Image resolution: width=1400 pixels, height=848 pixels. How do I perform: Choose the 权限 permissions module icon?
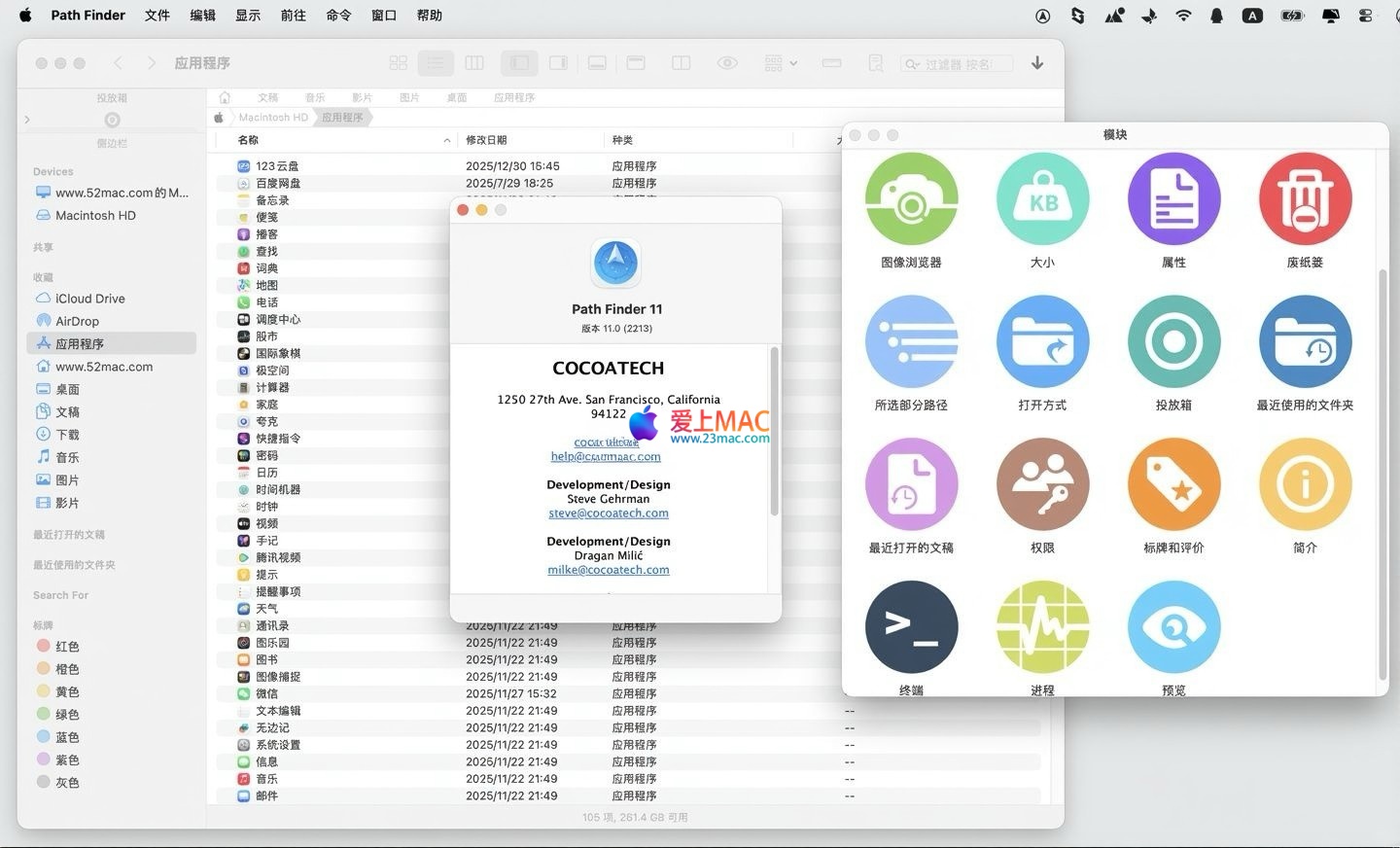tap(1042, 484)
